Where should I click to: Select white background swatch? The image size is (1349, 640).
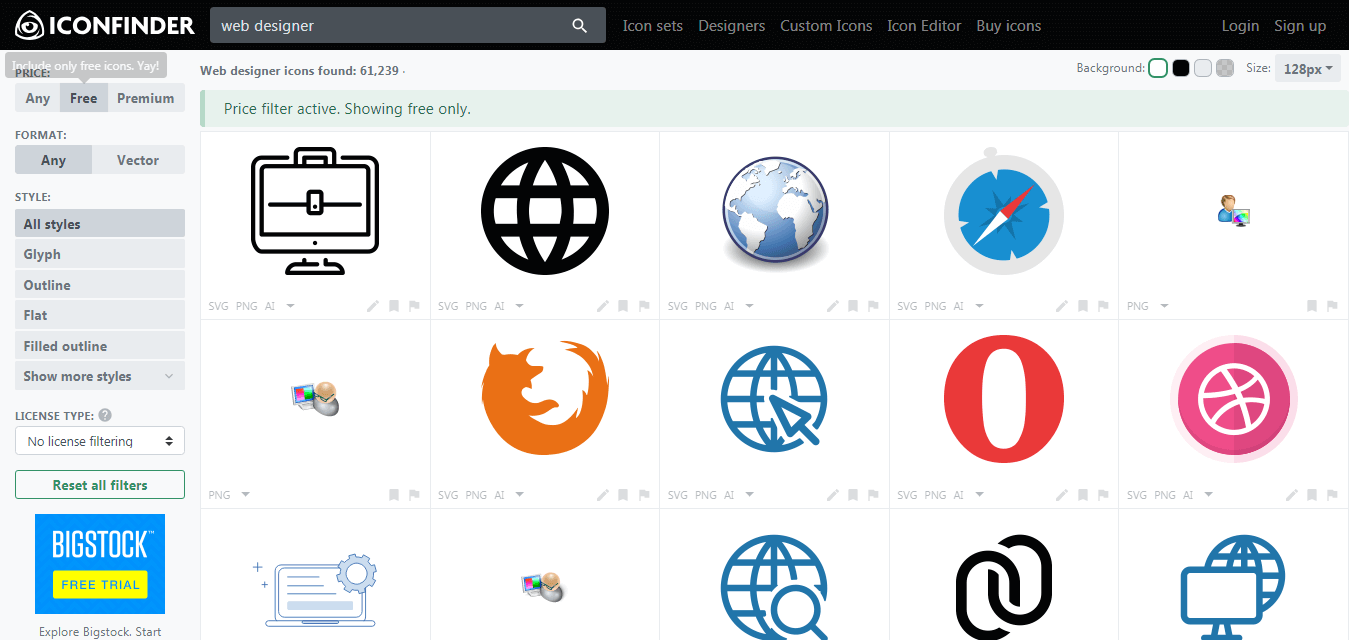[1158, 68]
